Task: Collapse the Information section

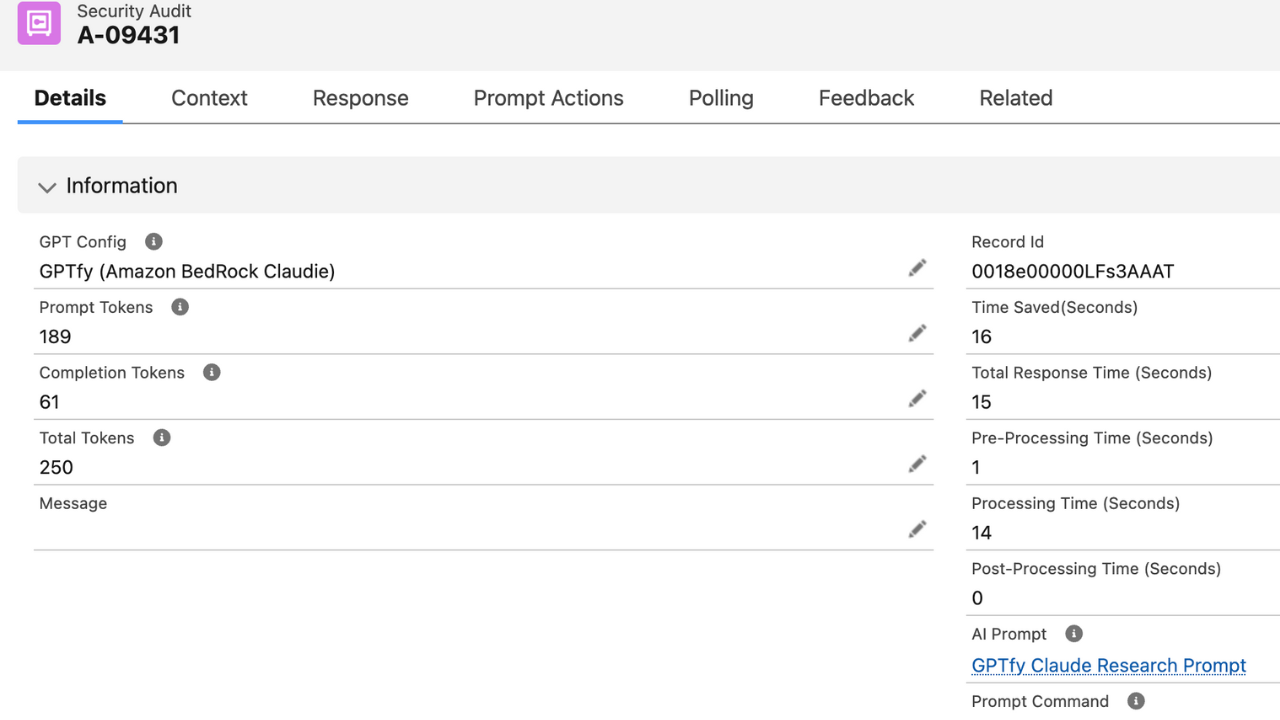Action: coord(47,187)
